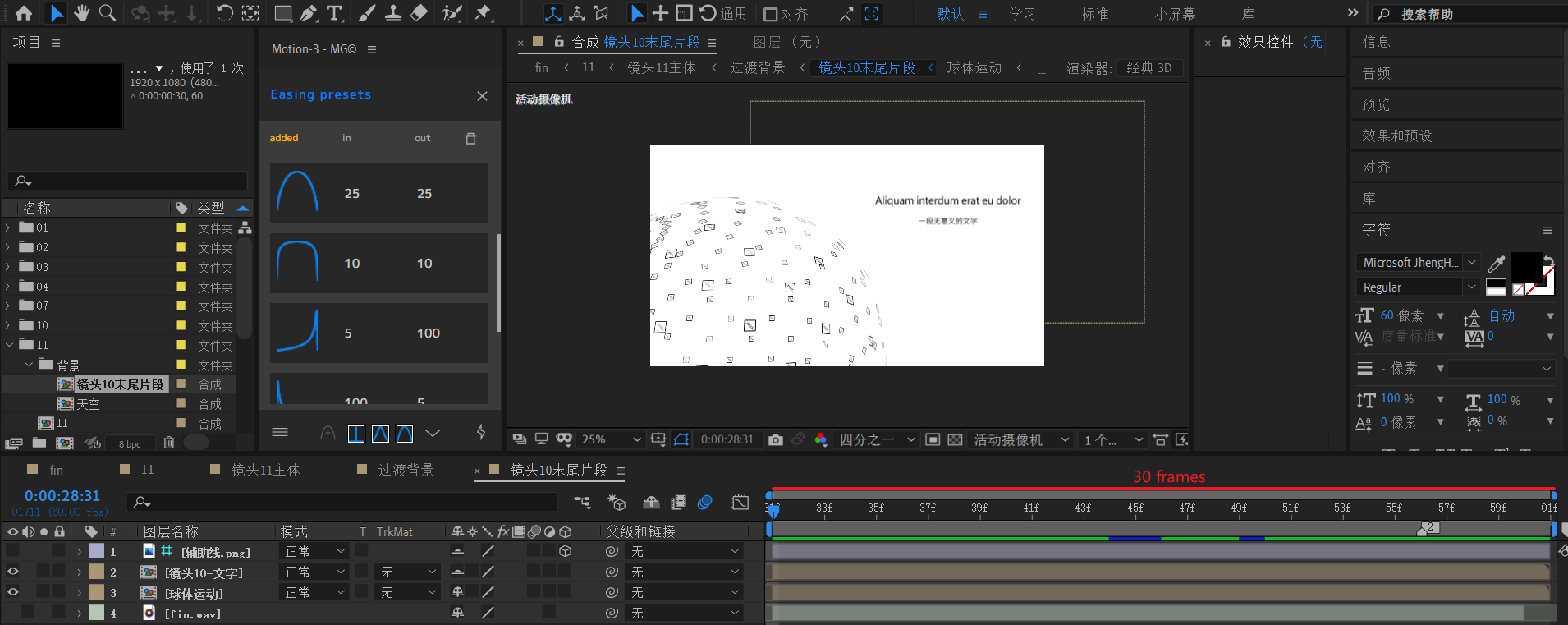Collapse folder 11 in Project panel
The width and height of the screenshot is (1568, 625).
coord(8,345)
